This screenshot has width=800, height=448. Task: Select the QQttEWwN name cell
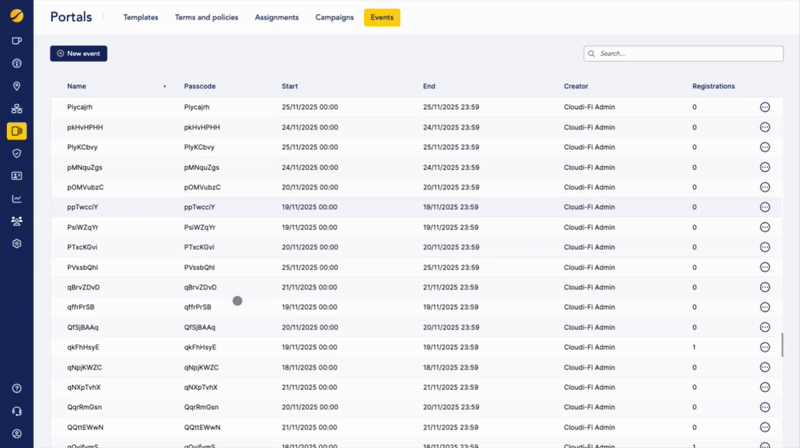coord(85,427)
